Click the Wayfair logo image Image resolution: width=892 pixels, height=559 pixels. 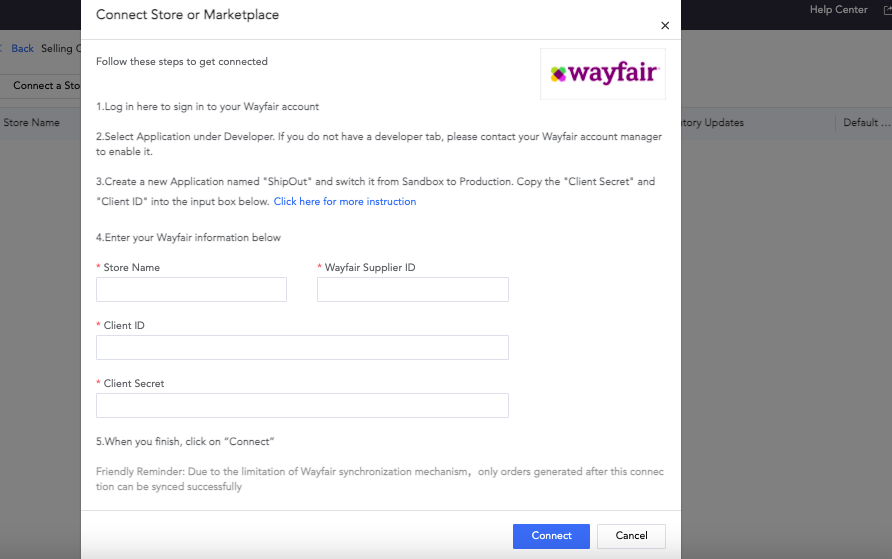point(603,74)
